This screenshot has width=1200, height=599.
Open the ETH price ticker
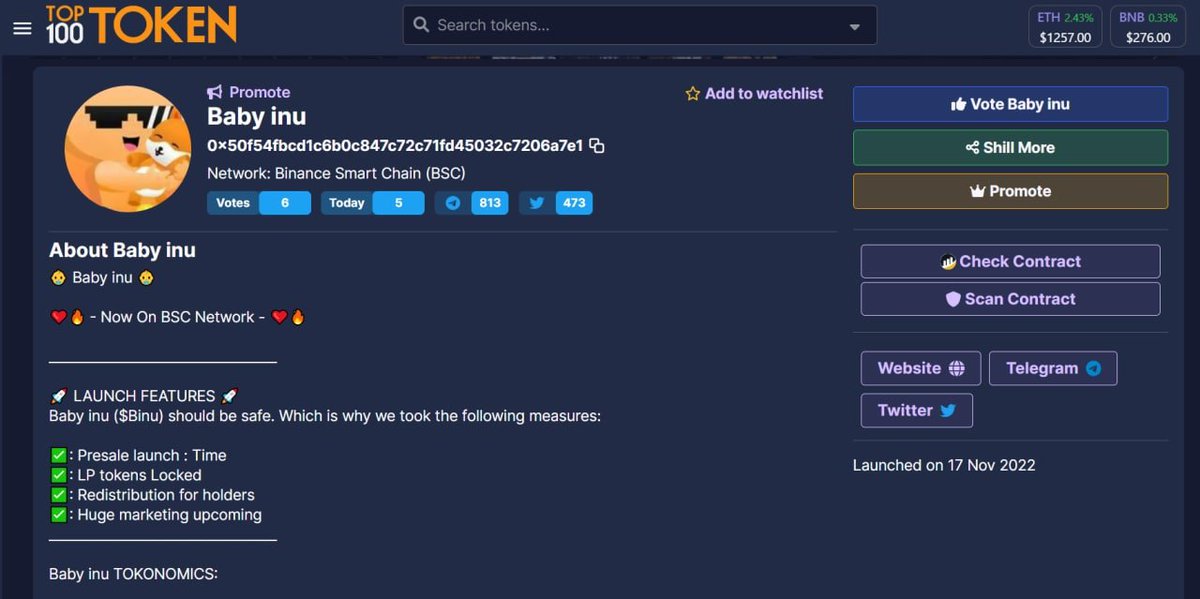click(x=1065, y=27)
